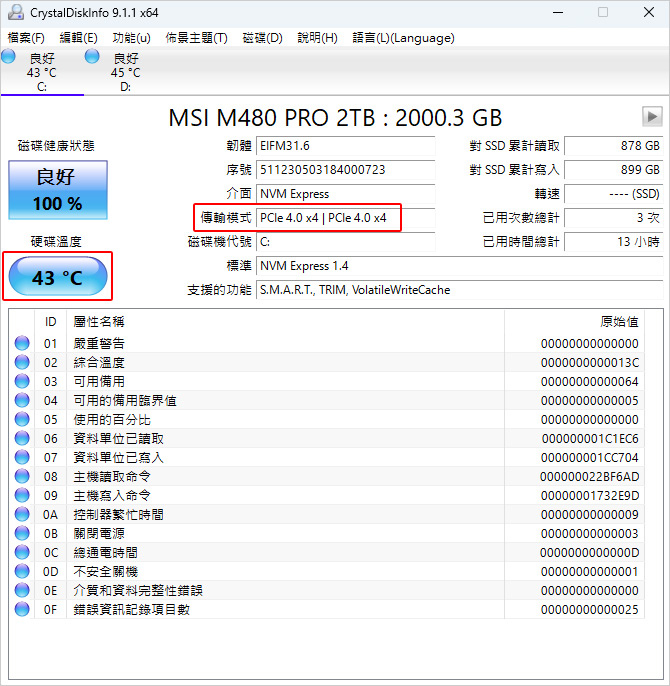Click status orb of row 01 嚴重警告
Screen dimensions: 670x686
[22, 343]
